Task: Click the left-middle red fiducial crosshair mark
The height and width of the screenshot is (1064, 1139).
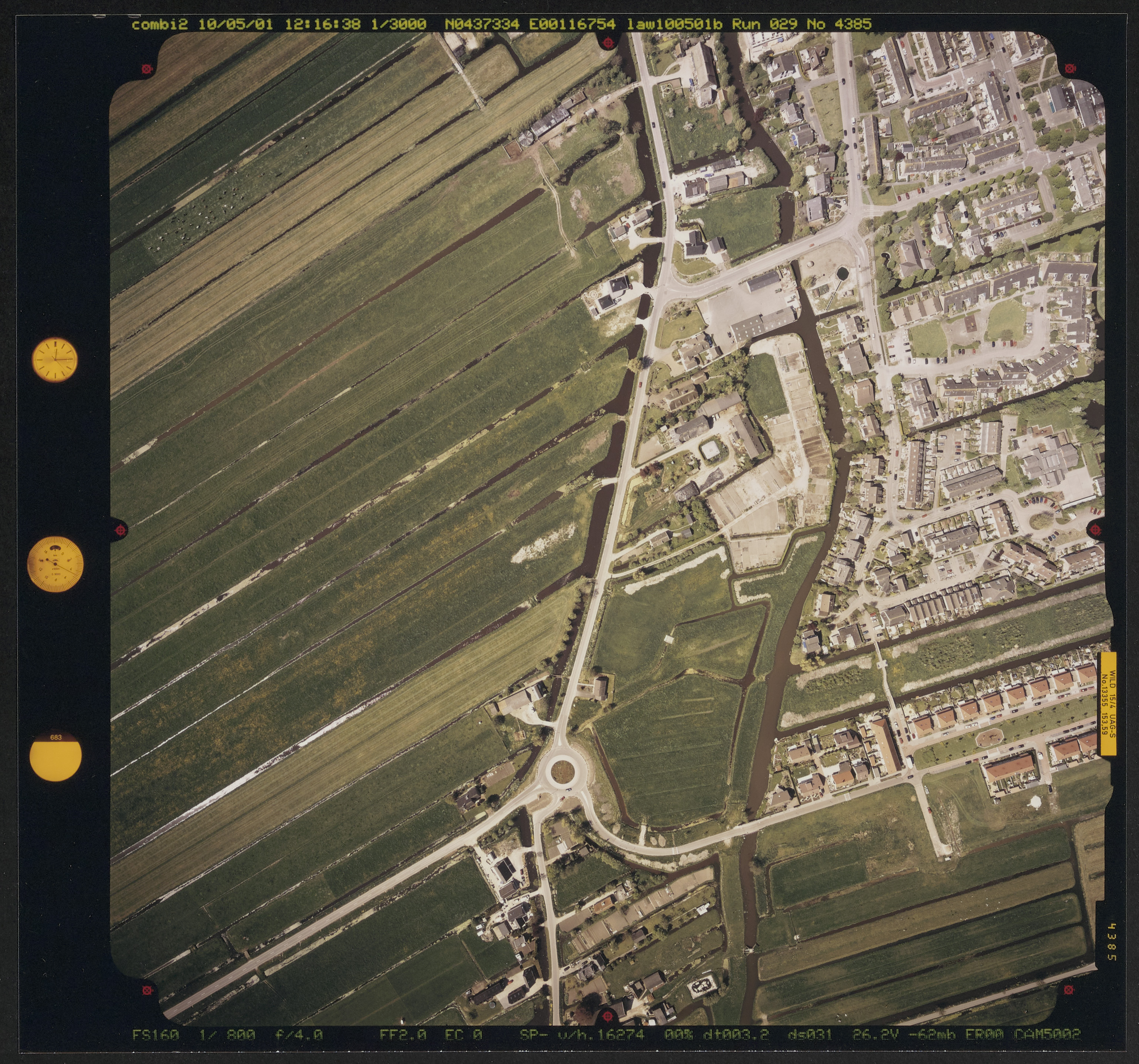Action: click(x=120, y=530)
